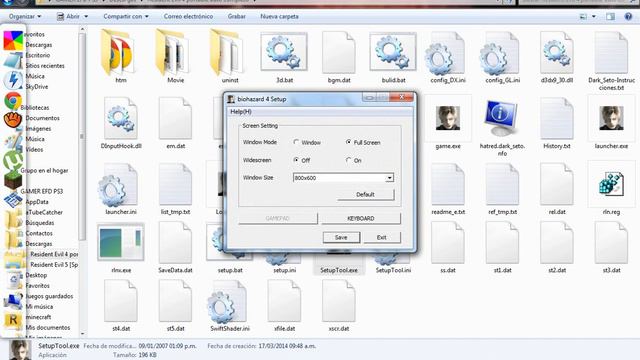The height and width of the screenshot is (360, 640).
Task: Select the Dark_Seto-Instrucciones.txt file icon
Action: coord(611,52)
